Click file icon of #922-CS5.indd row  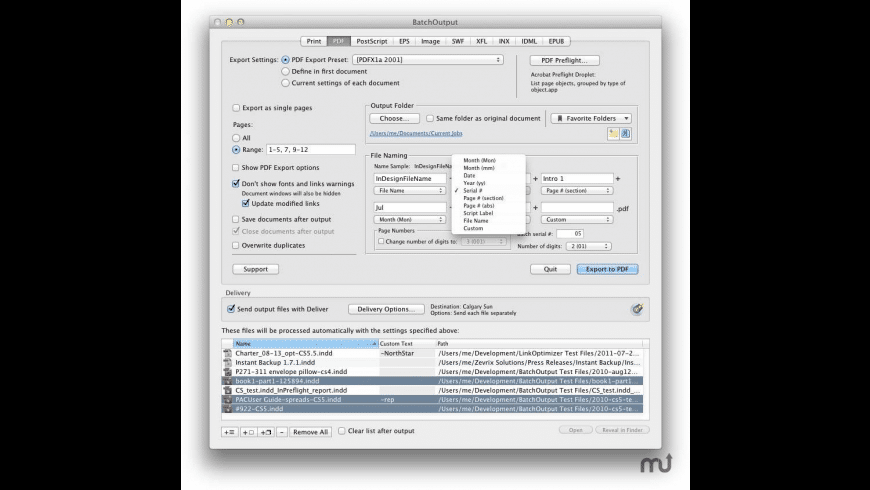227,409
